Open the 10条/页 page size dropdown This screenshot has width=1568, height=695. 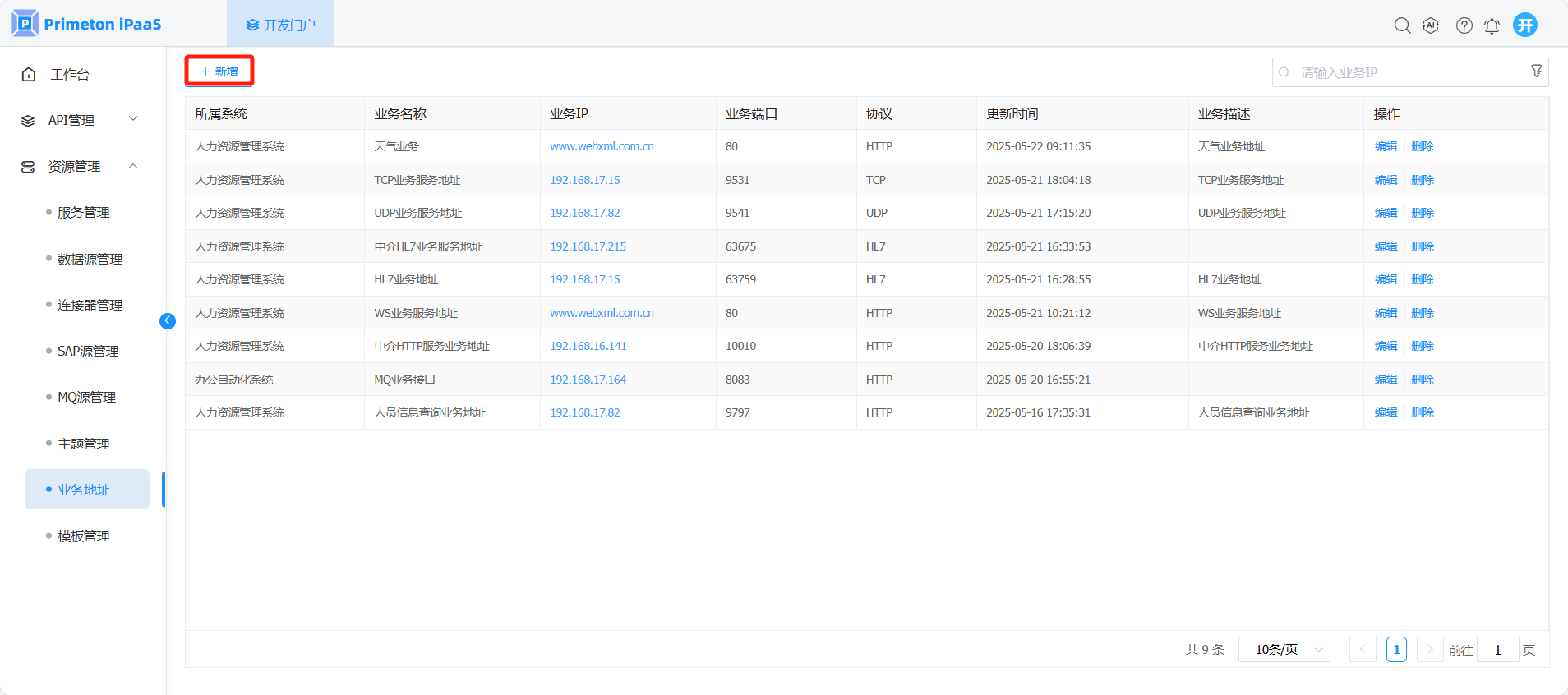pyautogui.click(x=1284, y=650)
